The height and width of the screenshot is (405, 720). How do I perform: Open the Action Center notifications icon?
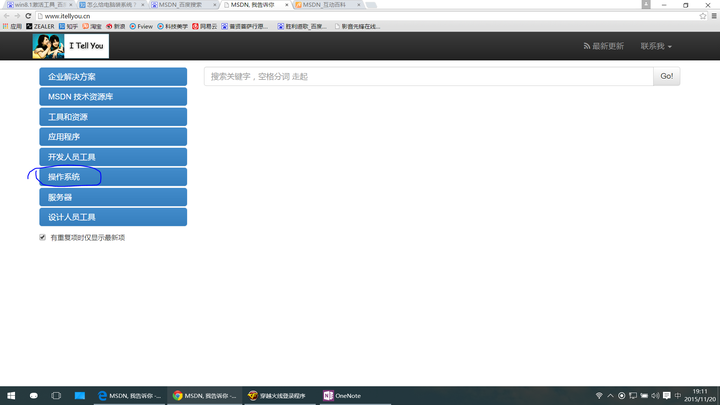667,395
